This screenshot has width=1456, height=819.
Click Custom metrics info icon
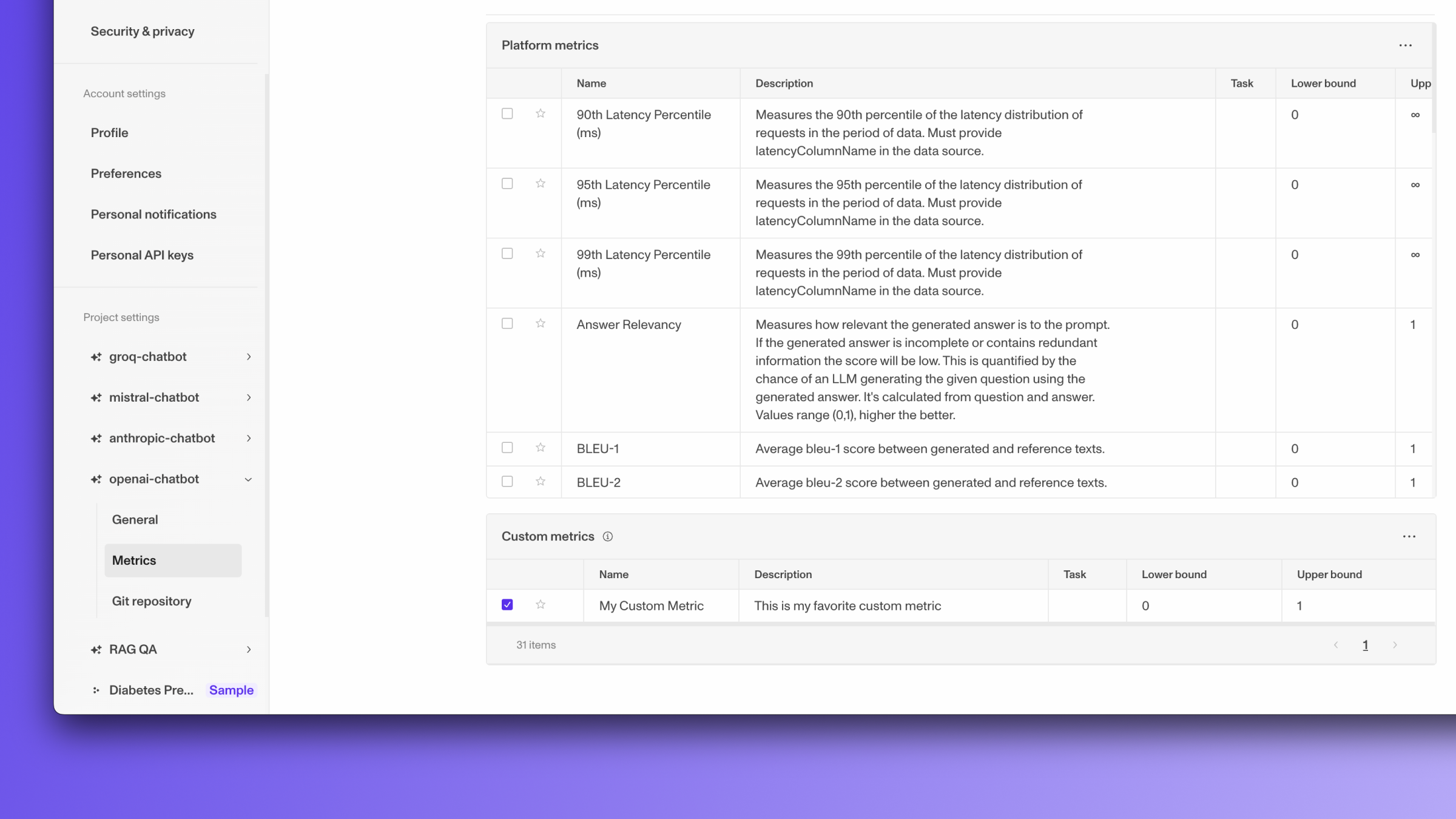[607, 537]
